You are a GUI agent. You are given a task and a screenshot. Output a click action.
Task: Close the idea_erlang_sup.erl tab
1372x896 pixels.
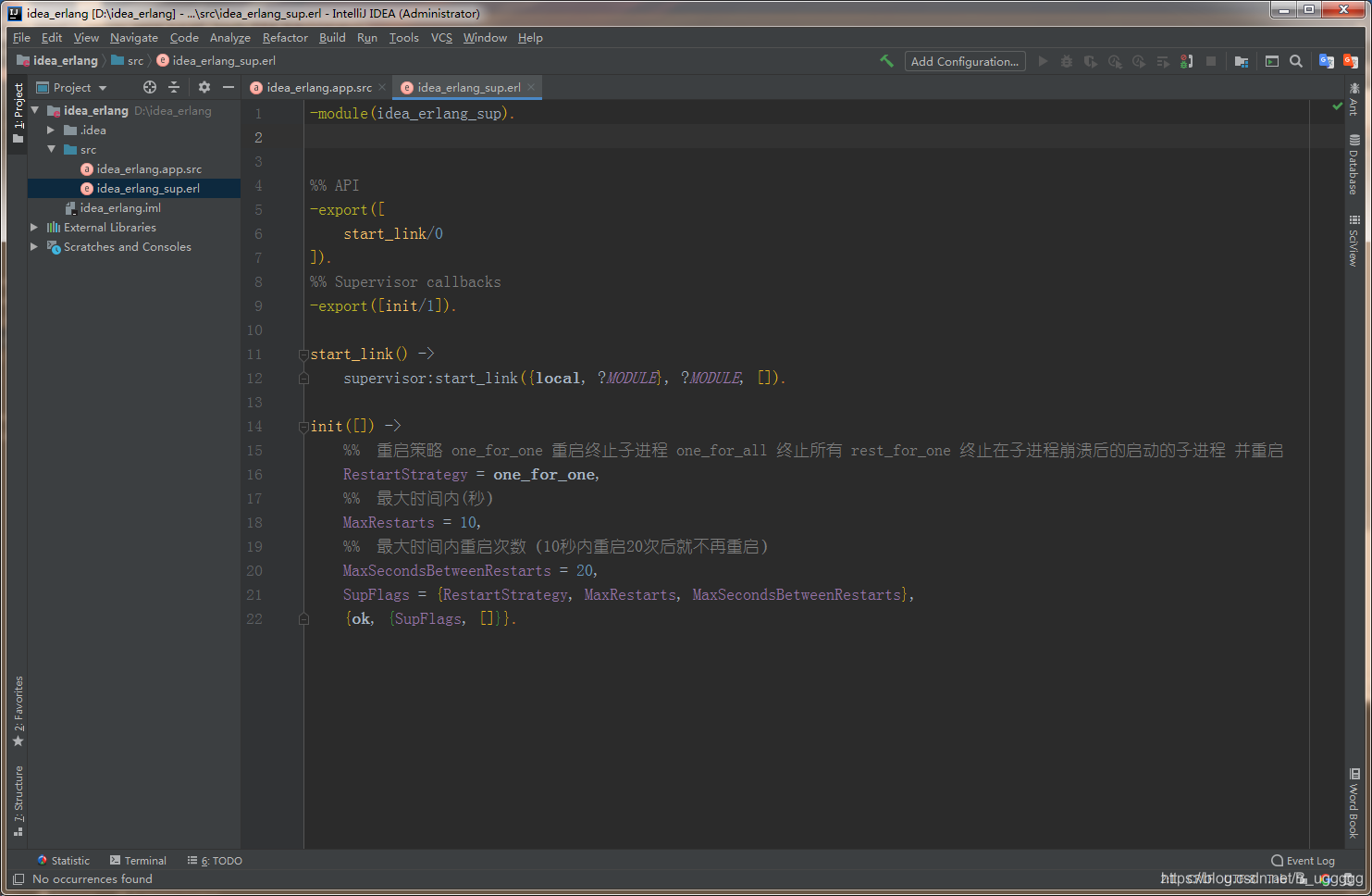pos(531,87)
